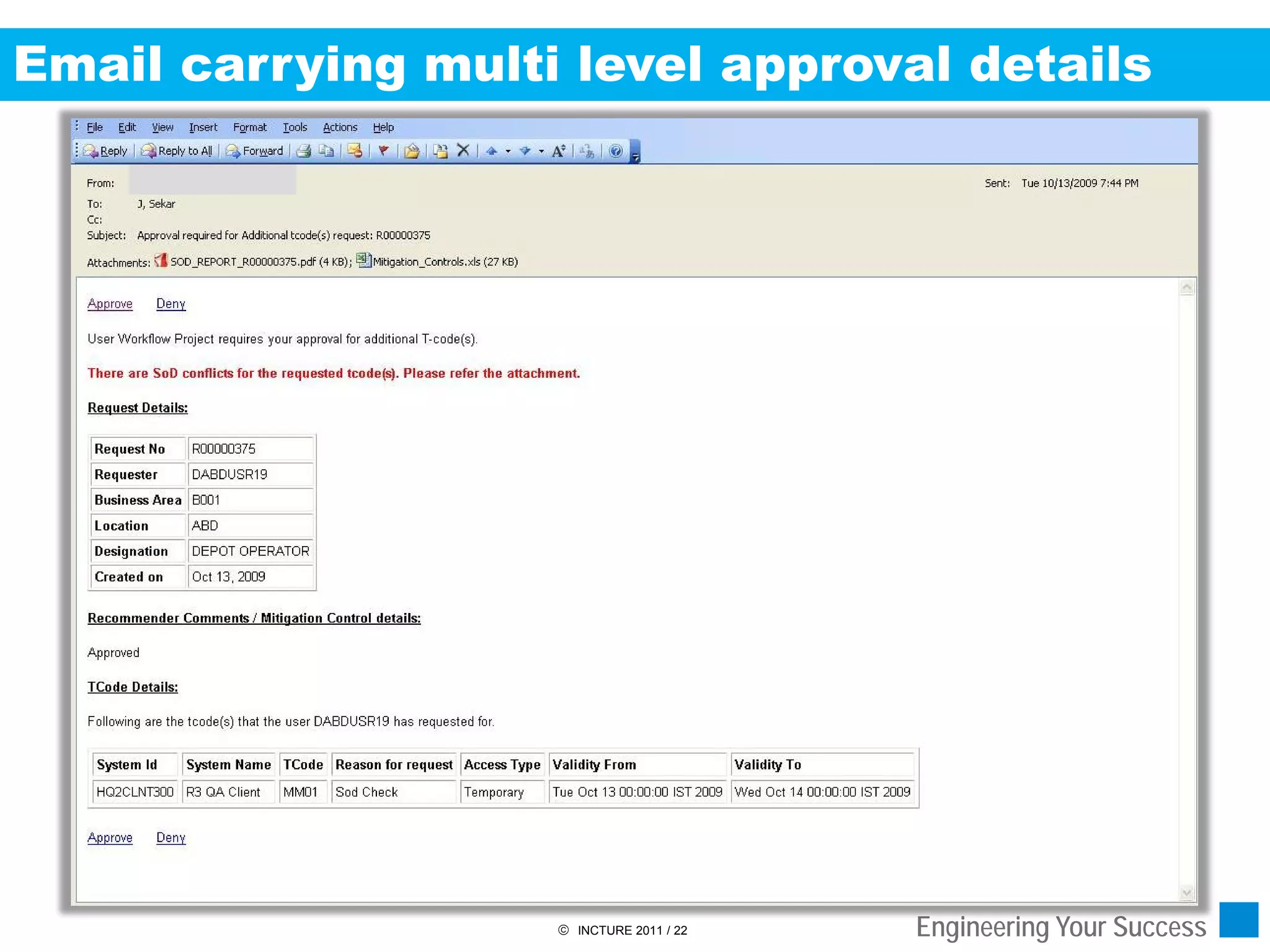This screenshot has height=952, width=1270.
Task: Click the font size A icon
Action: click(559, 151)
